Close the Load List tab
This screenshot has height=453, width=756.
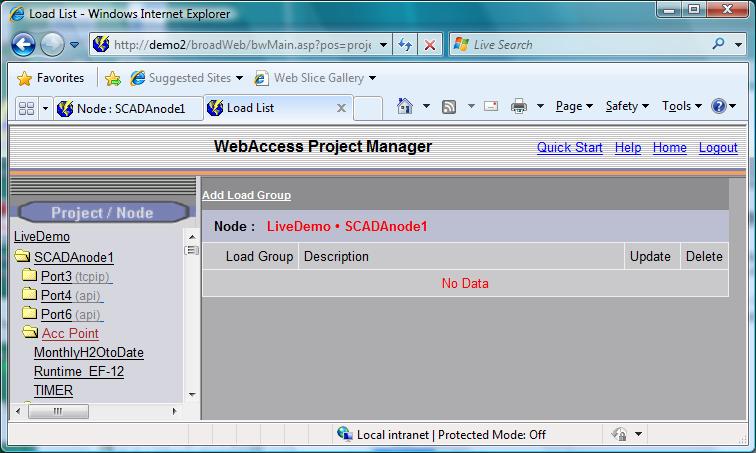pos(341,108)
